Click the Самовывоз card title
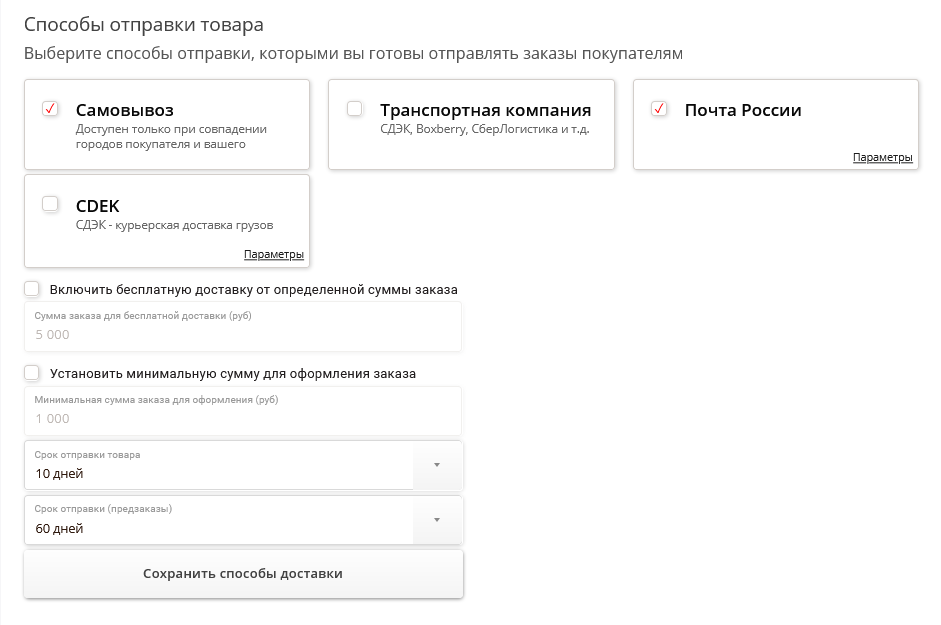 click(x=124, y=110)
